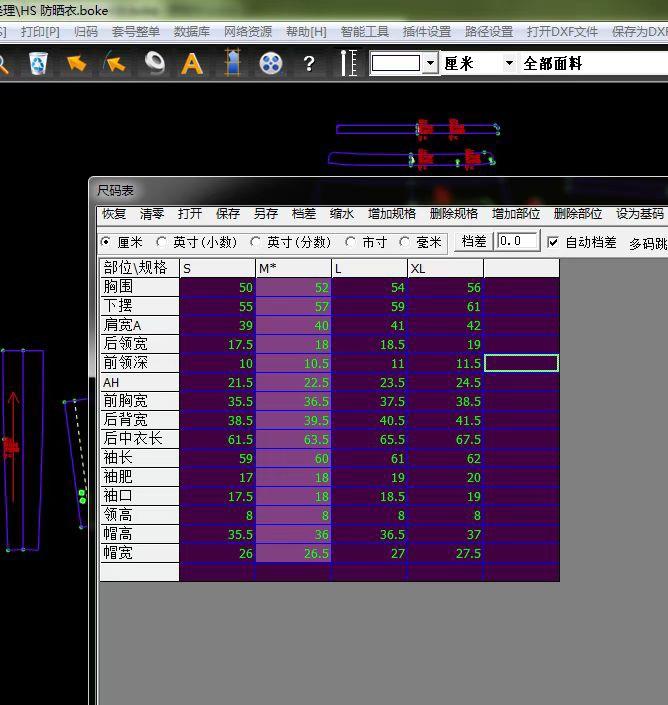Screen dimensions: 668x705
Task: Select the 下摆 row label
Action: click(139, 306)
